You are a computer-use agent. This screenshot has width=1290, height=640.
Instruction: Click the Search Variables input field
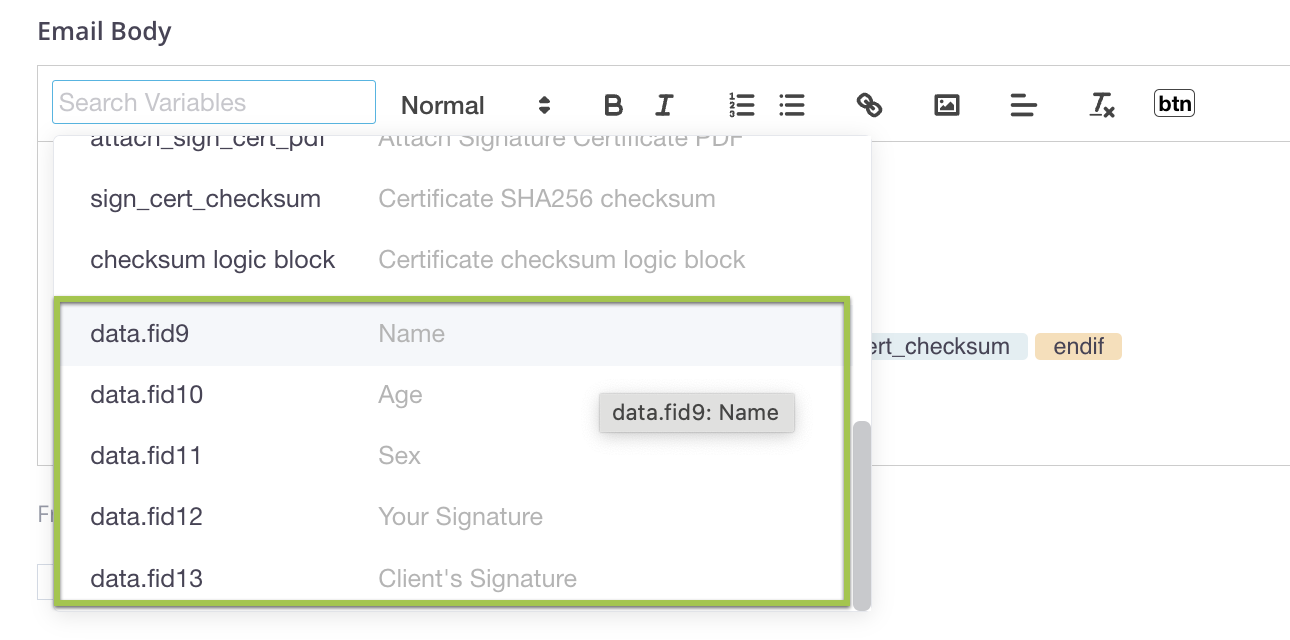pos(214,102)
